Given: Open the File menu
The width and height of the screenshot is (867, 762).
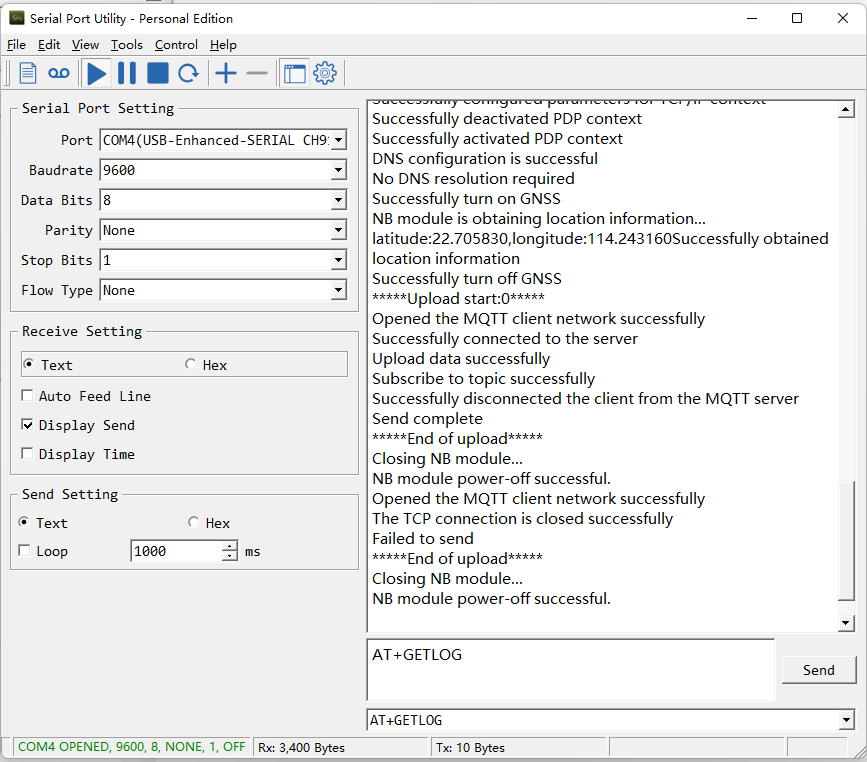Looking at the screenshot, I should [x=16, y=45].
